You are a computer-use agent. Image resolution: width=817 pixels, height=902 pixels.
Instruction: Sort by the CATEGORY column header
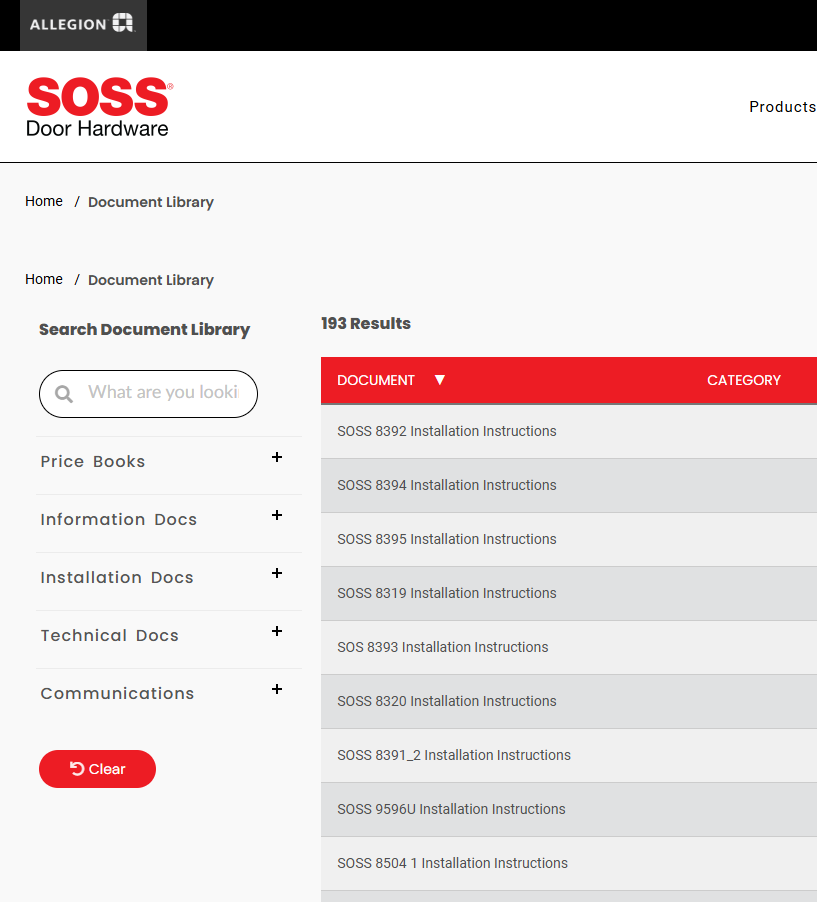[x=743, y=380]
